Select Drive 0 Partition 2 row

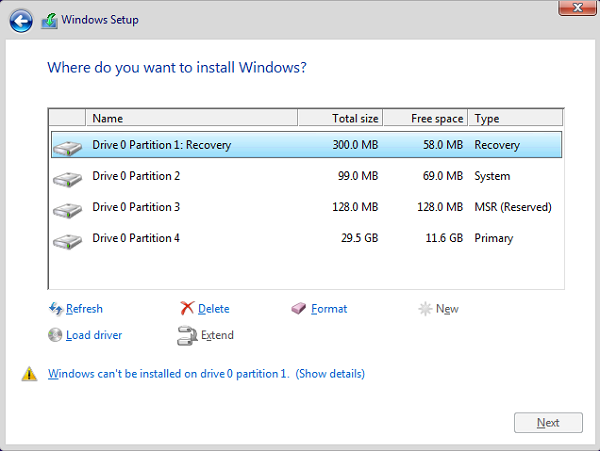pos(307,176)
